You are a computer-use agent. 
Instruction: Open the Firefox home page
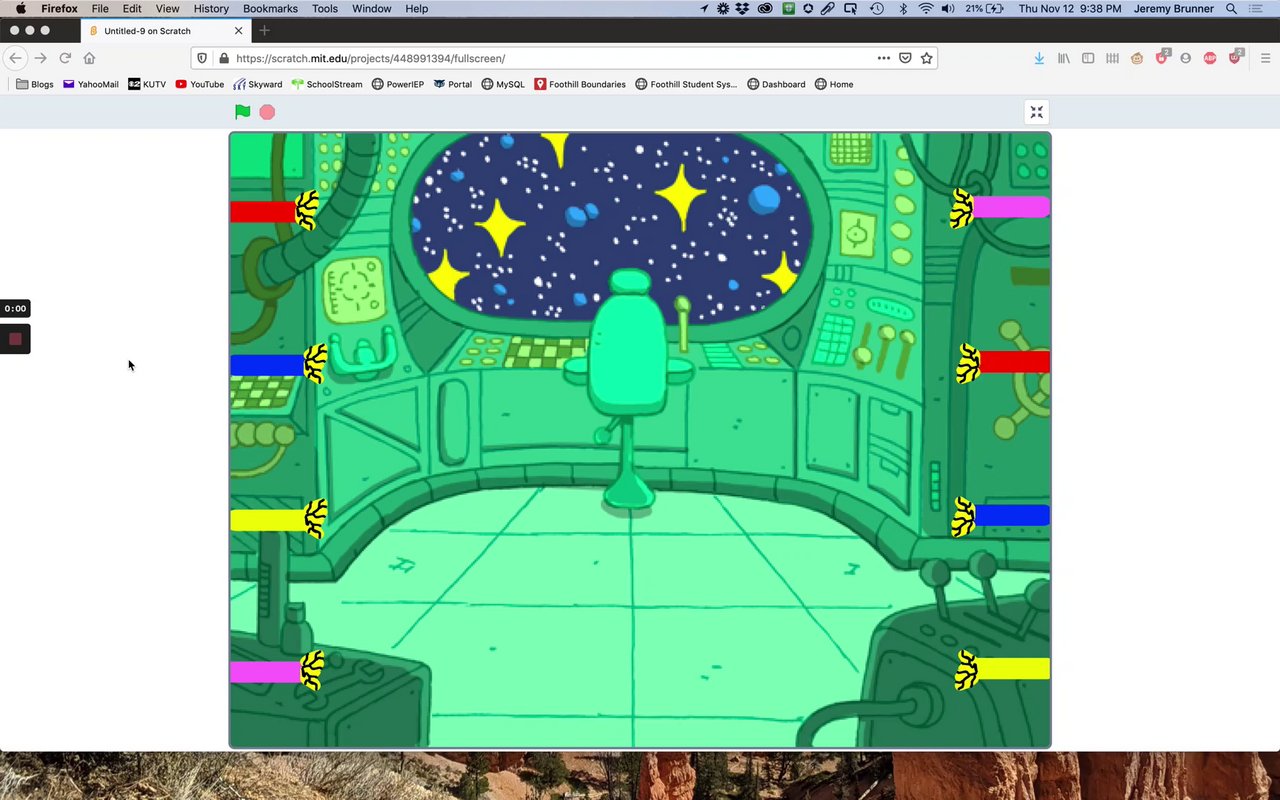(x=89, y=58)
